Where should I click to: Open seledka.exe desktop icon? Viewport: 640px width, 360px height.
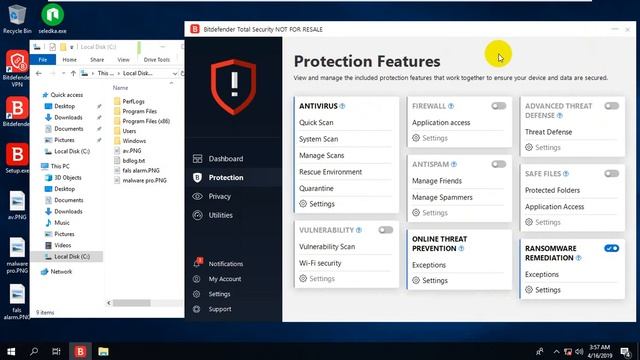[x=53, y=19]
